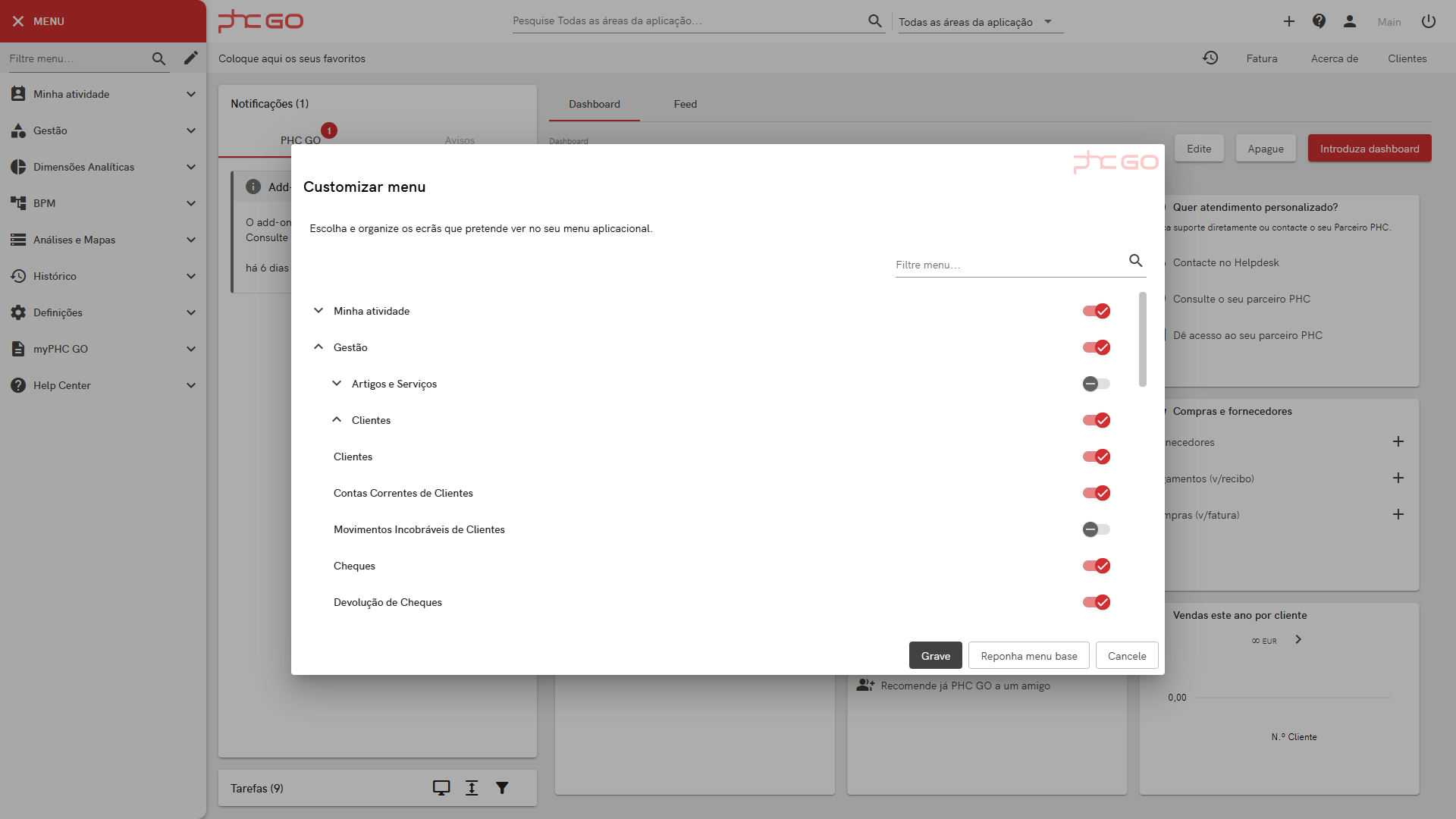
Task: Click the filter funnel icon in Tarefas
Action: [502, 788]
